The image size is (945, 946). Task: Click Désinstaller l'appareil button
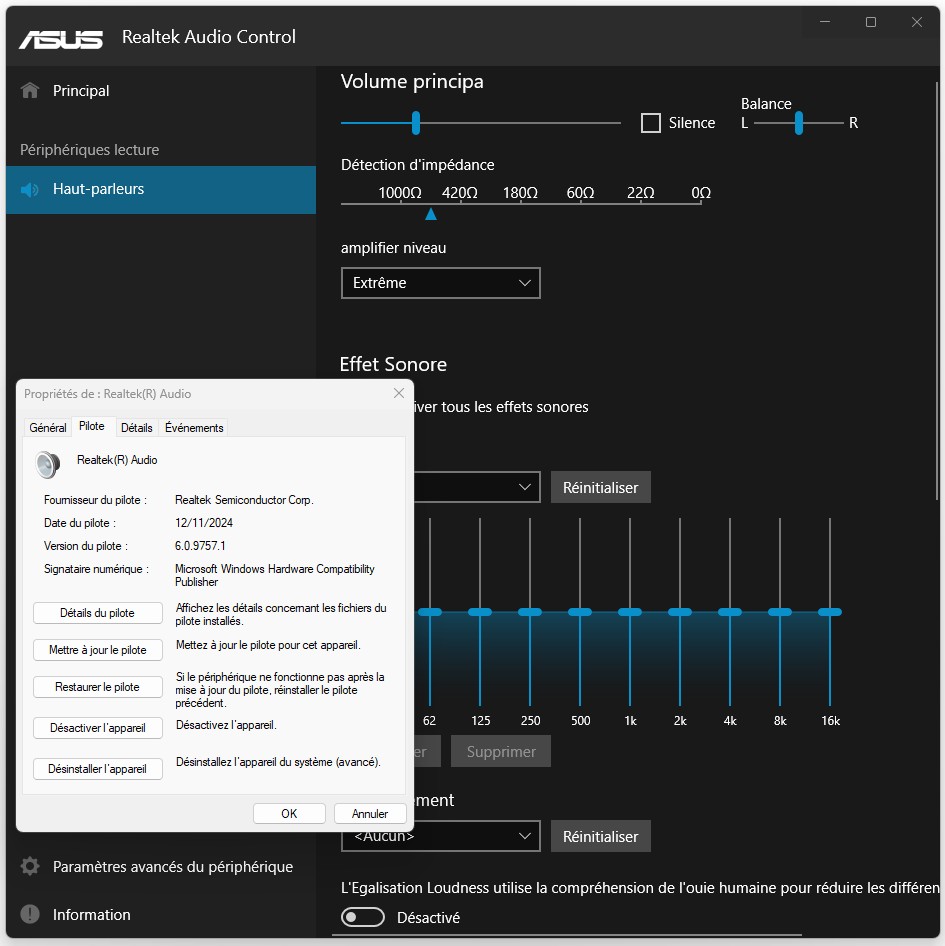(x=98, y=769)
